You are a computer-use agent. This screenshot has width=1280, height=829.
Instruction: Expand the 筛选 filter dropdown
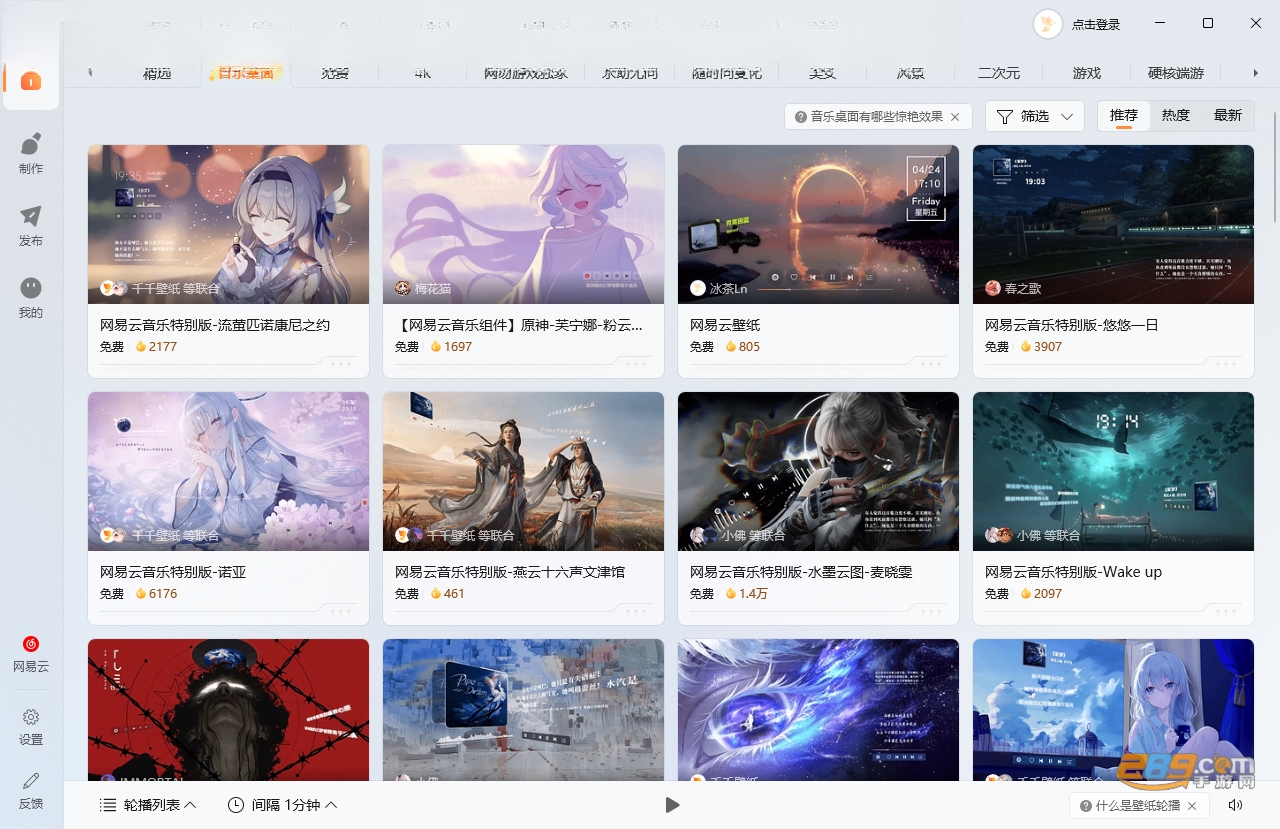pos(1035,117)
